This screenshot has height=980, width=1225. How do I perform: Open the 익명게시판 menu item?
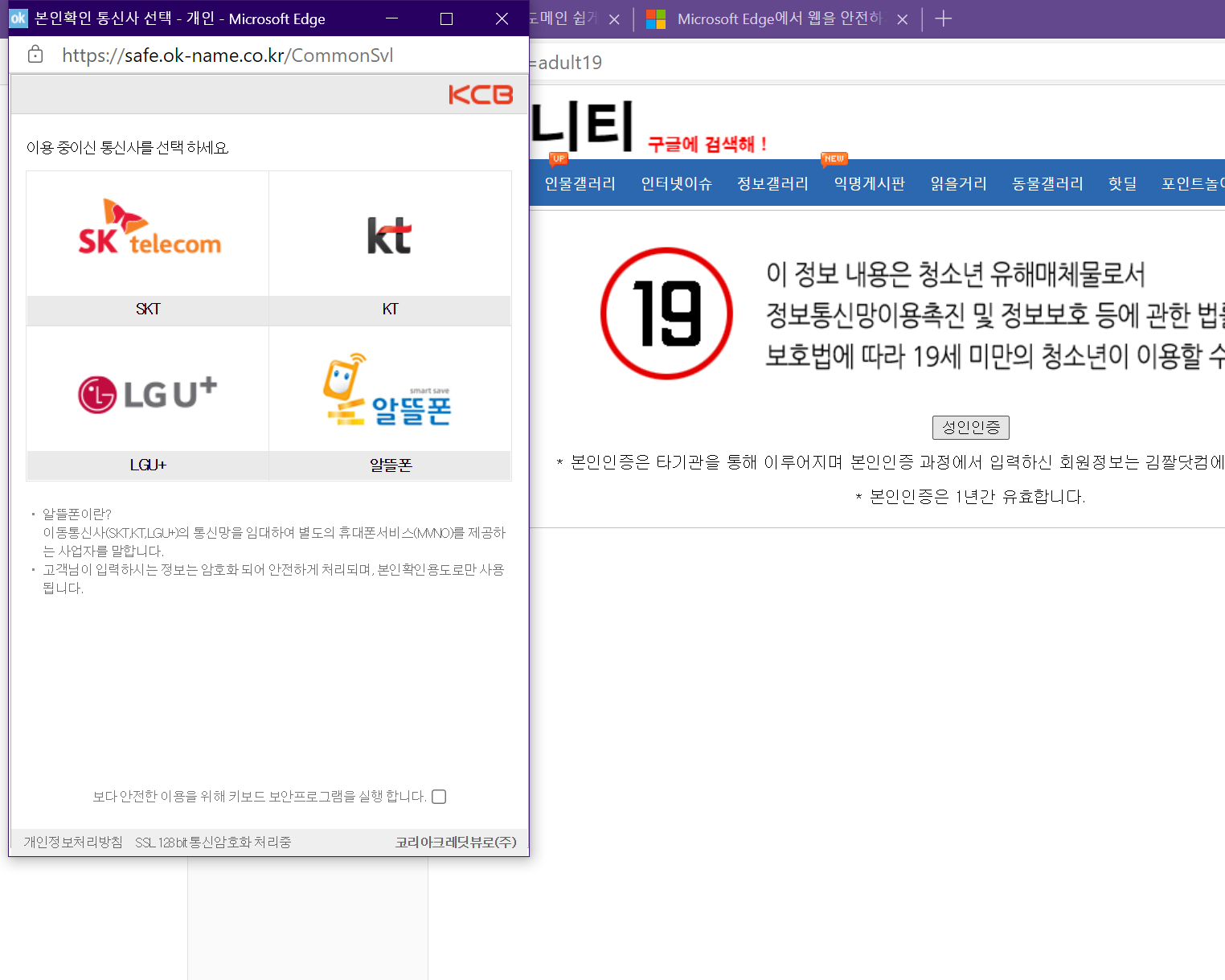(x=870, y=184)
